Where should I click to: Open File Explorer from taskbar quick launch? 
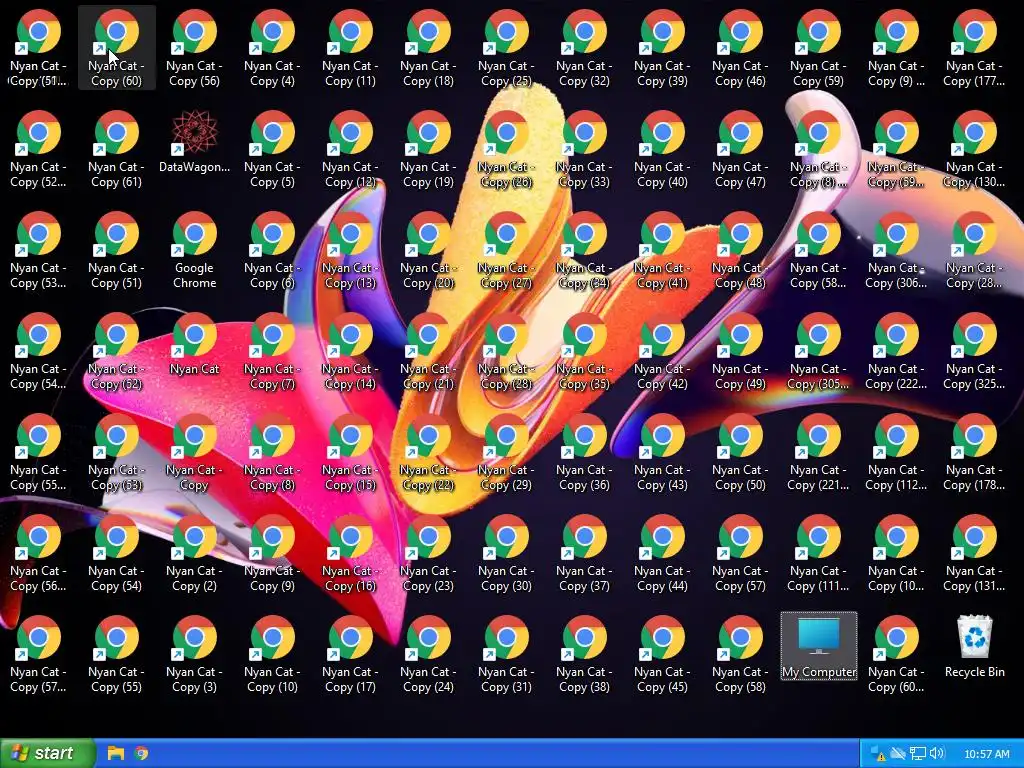(x=116, y=754)
